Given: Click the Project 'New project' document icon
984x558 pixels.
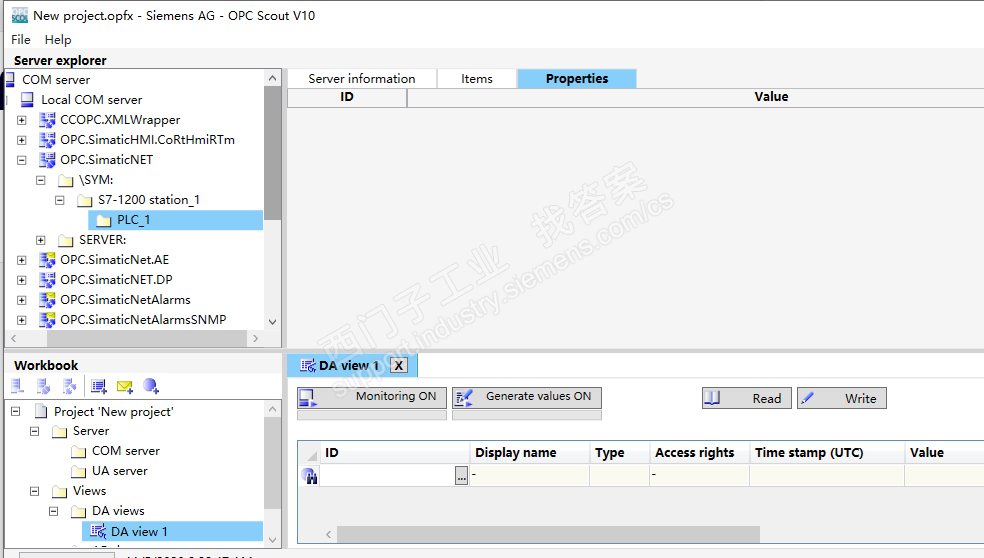Looking at the screenshot, I should pos(41,412).
